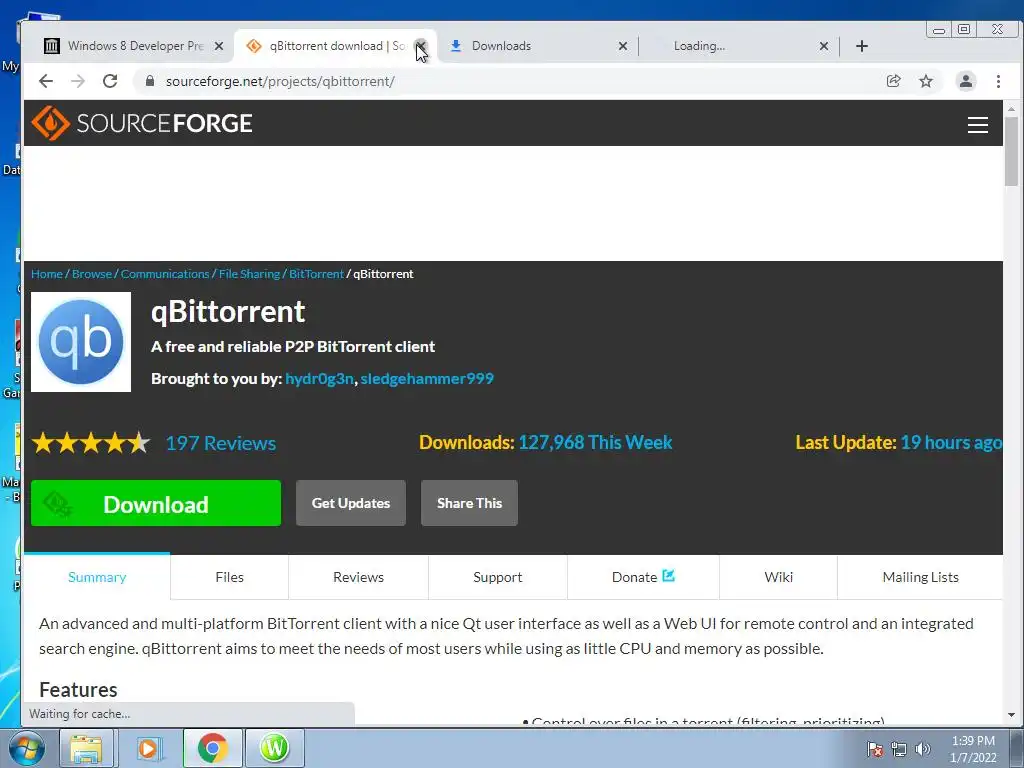Click 19 hours ago update text
Screen dimensions: 1024x768
point(951,442)
